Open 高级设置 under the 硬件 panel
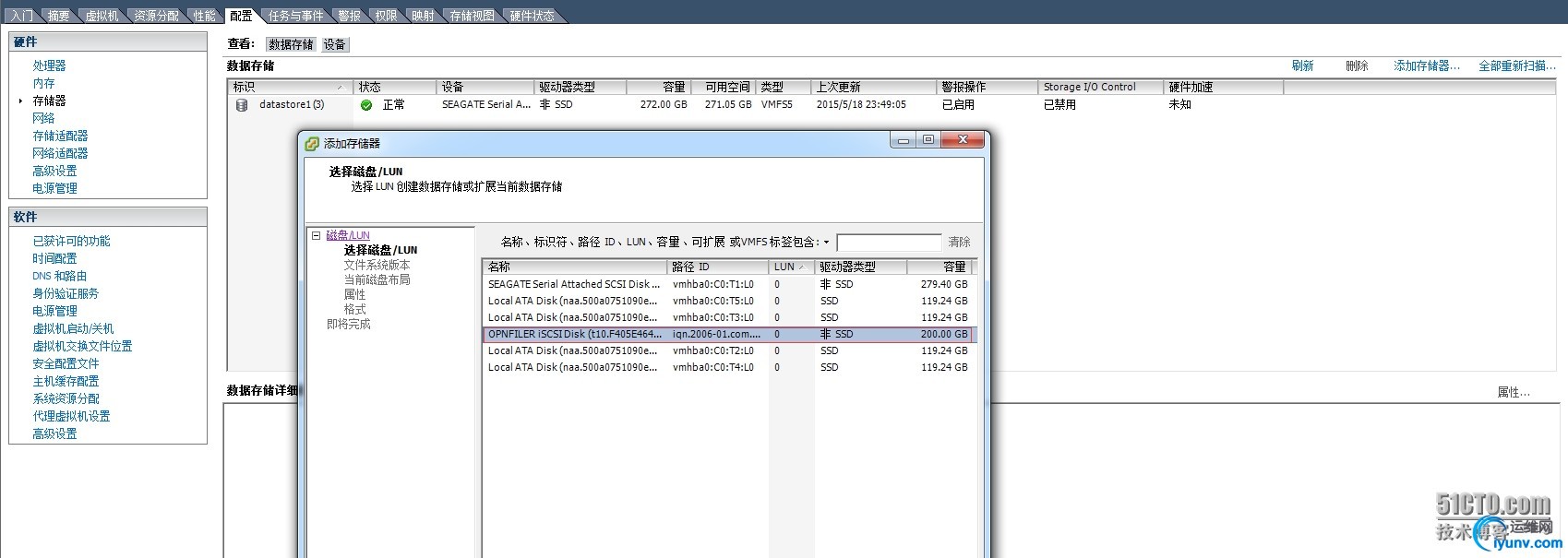This screenshot has width=1568, height=558. (x=54, y=171)
